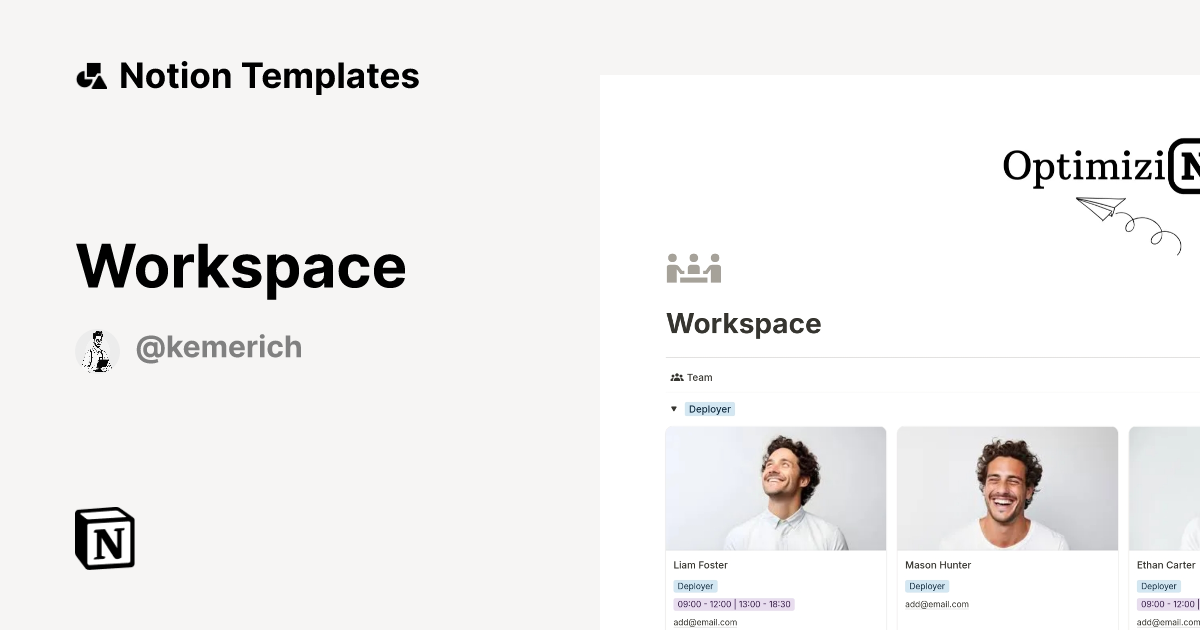Open the @kemerich creator profile link
1200x630 pixels.
tap(219, 347)
